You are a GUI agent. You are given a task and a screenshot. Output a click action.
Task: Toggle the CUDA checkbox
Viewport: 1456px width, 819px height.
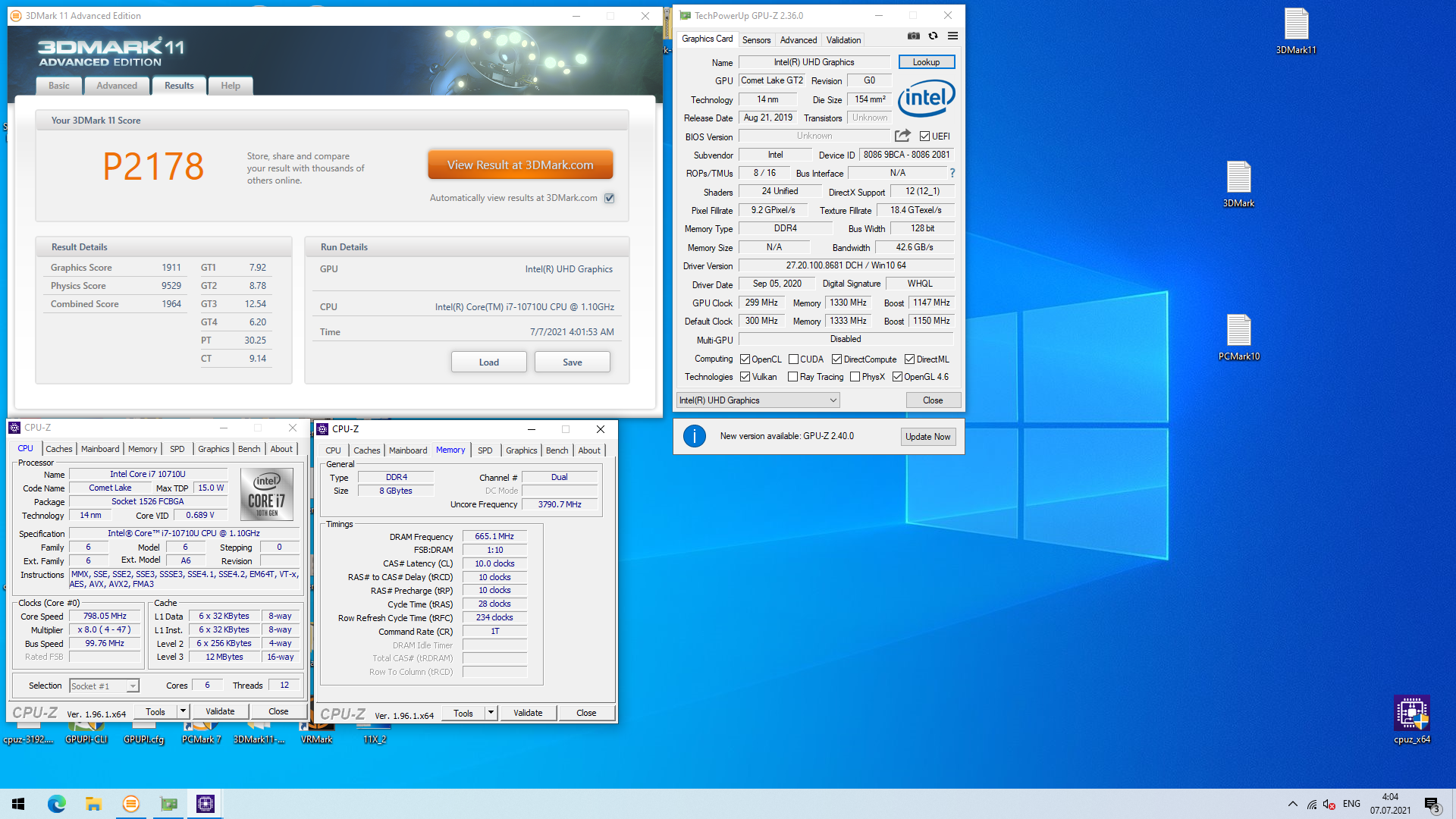pos(793,359)
